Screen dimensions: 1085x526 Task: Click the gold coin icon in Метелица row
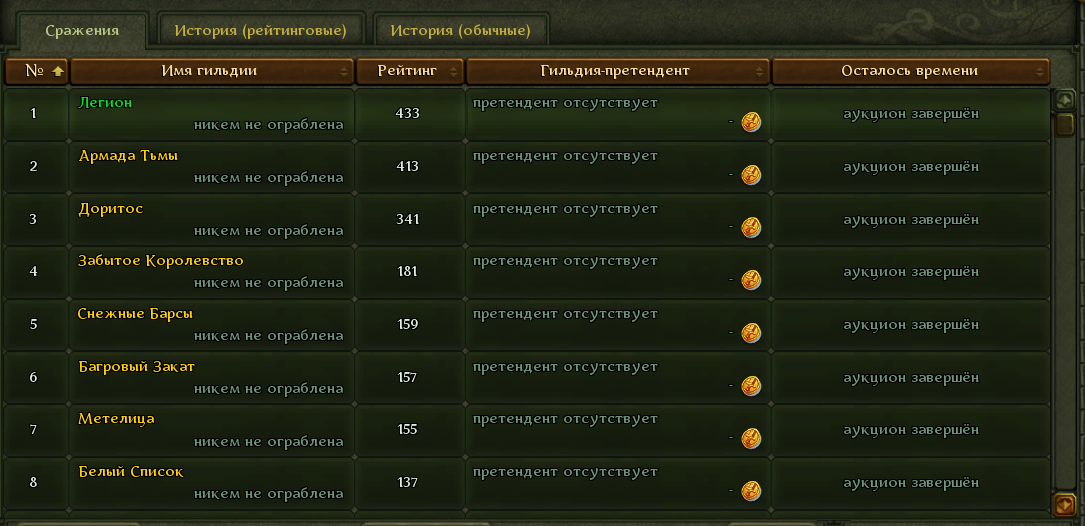pos(751,438)
